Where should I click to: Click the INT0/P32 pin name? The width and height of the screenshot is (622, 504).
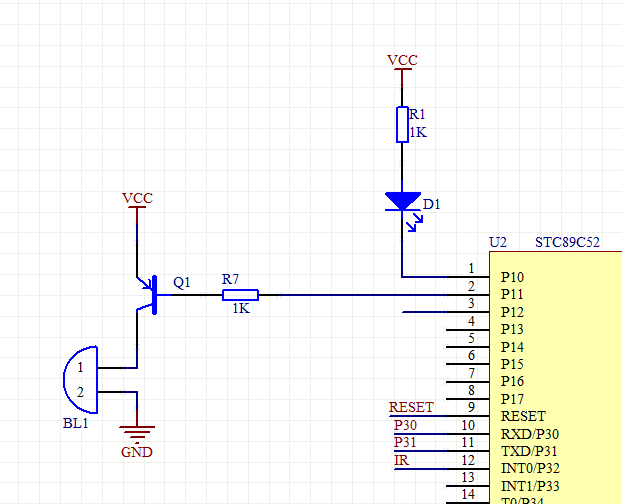[530, 468]
